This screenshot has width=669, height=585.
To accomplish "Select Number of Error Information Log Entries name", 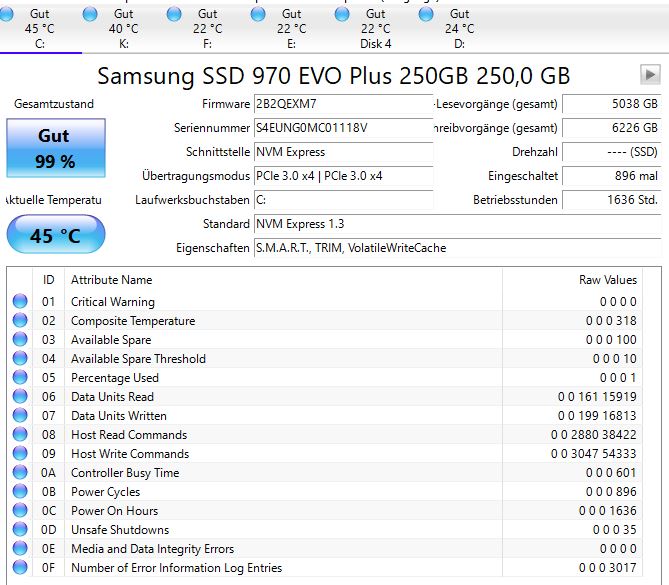I will 177,568.
